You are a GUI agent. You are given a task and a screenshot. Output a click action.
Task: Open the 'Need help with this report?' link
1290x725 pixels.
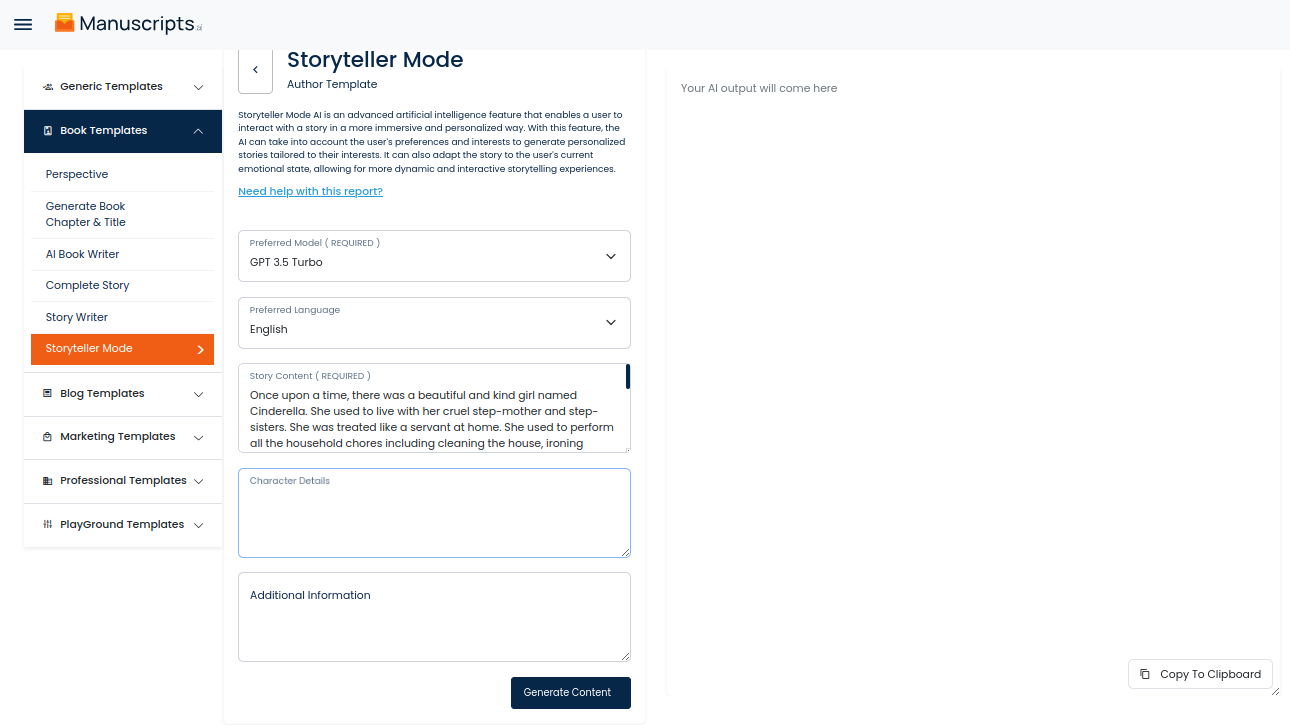pyautogui.click(x=310, y=191)
